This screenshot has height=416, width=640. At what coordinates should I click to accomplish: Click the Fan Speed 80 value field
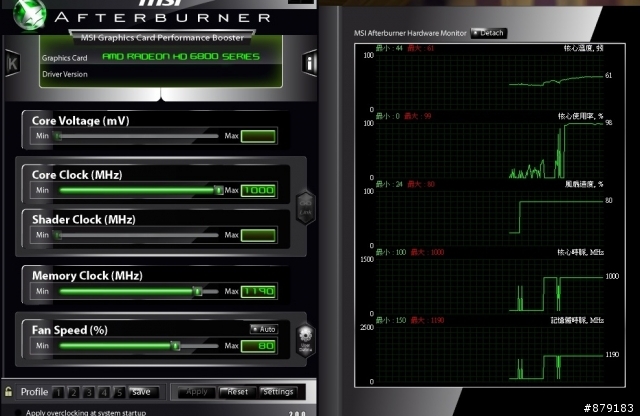click(258, 346)
